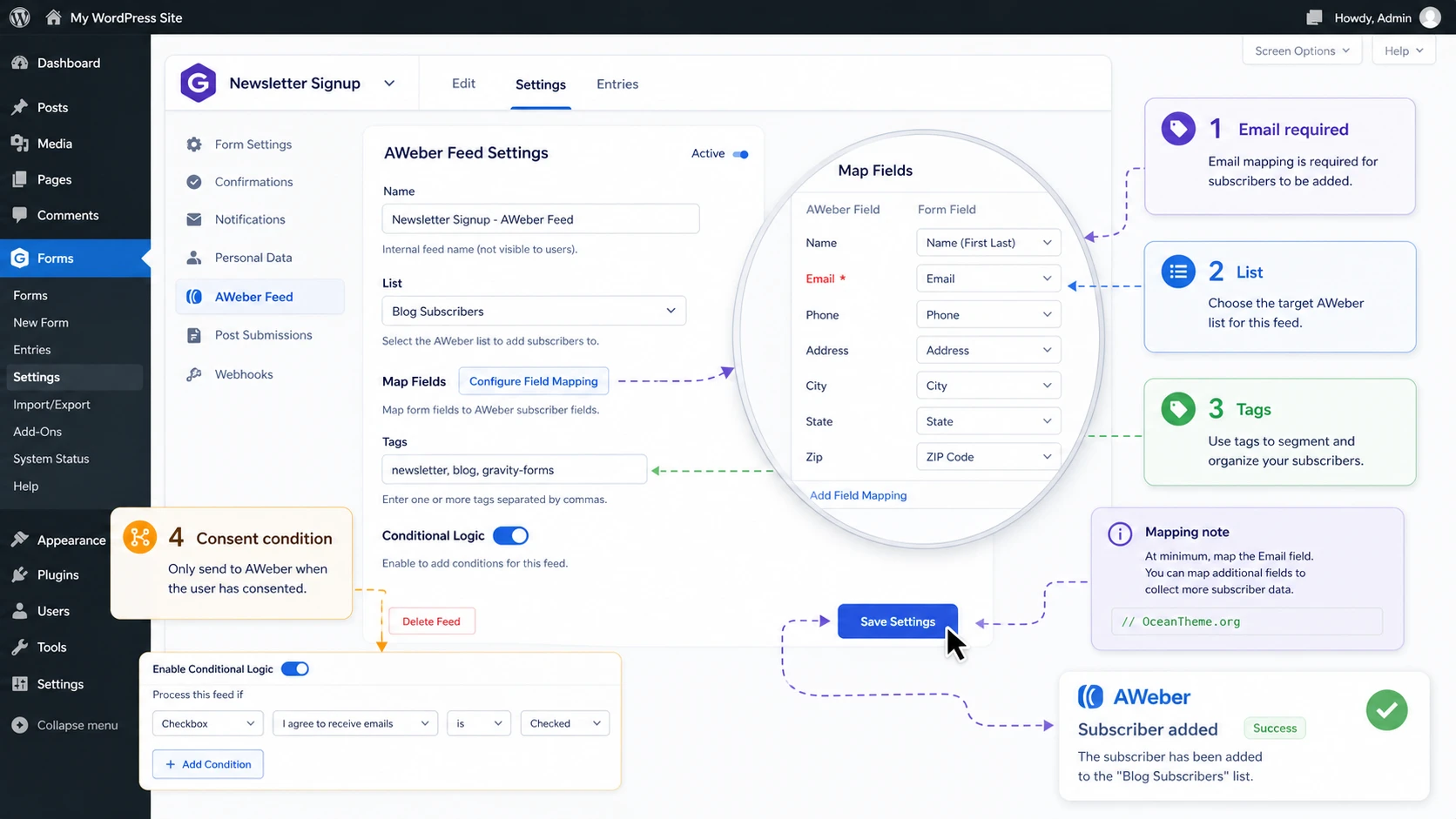Click the Settings icon in the WordPress sidebar
Viewport: 1456px width, 819px height.
click(x=20, y=684)
